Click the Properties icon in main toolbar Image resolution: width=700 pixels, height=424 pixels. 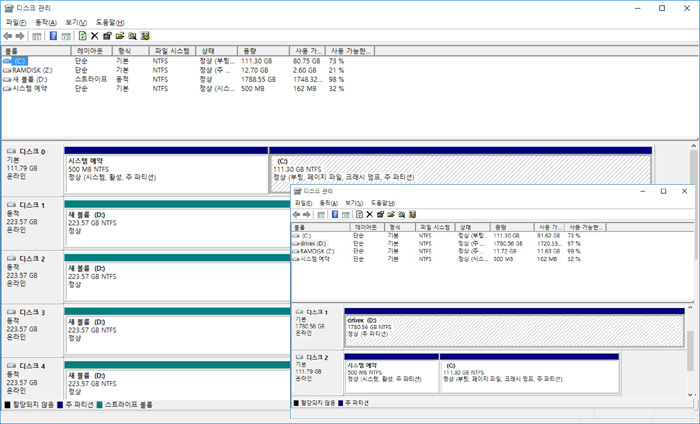coord(107,35)
